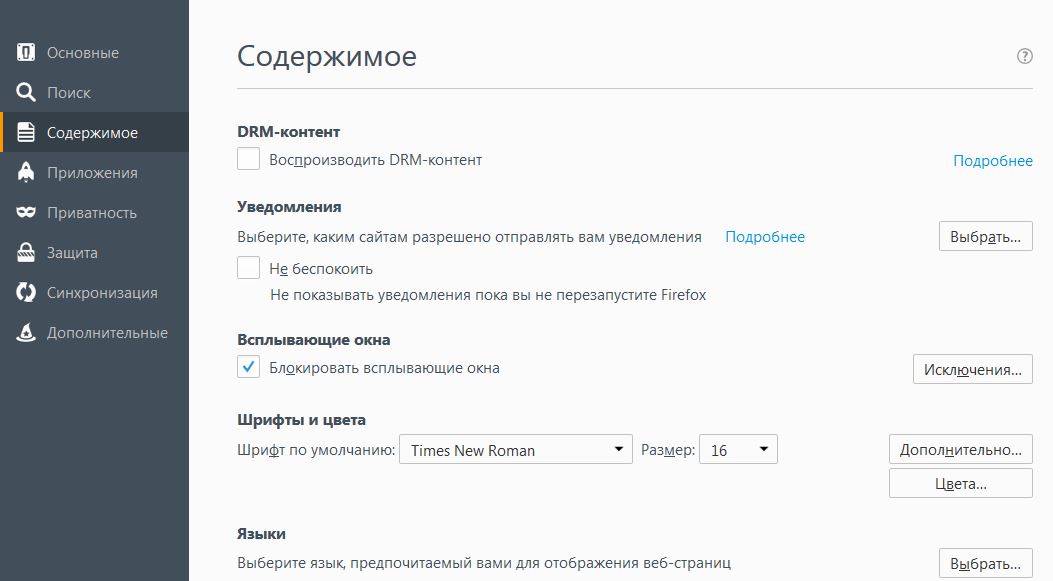Viewport: 1053px width, 581px height.
Task: Uncheck Блокировать всплывающие окна
Action: (x=249, y=367)
